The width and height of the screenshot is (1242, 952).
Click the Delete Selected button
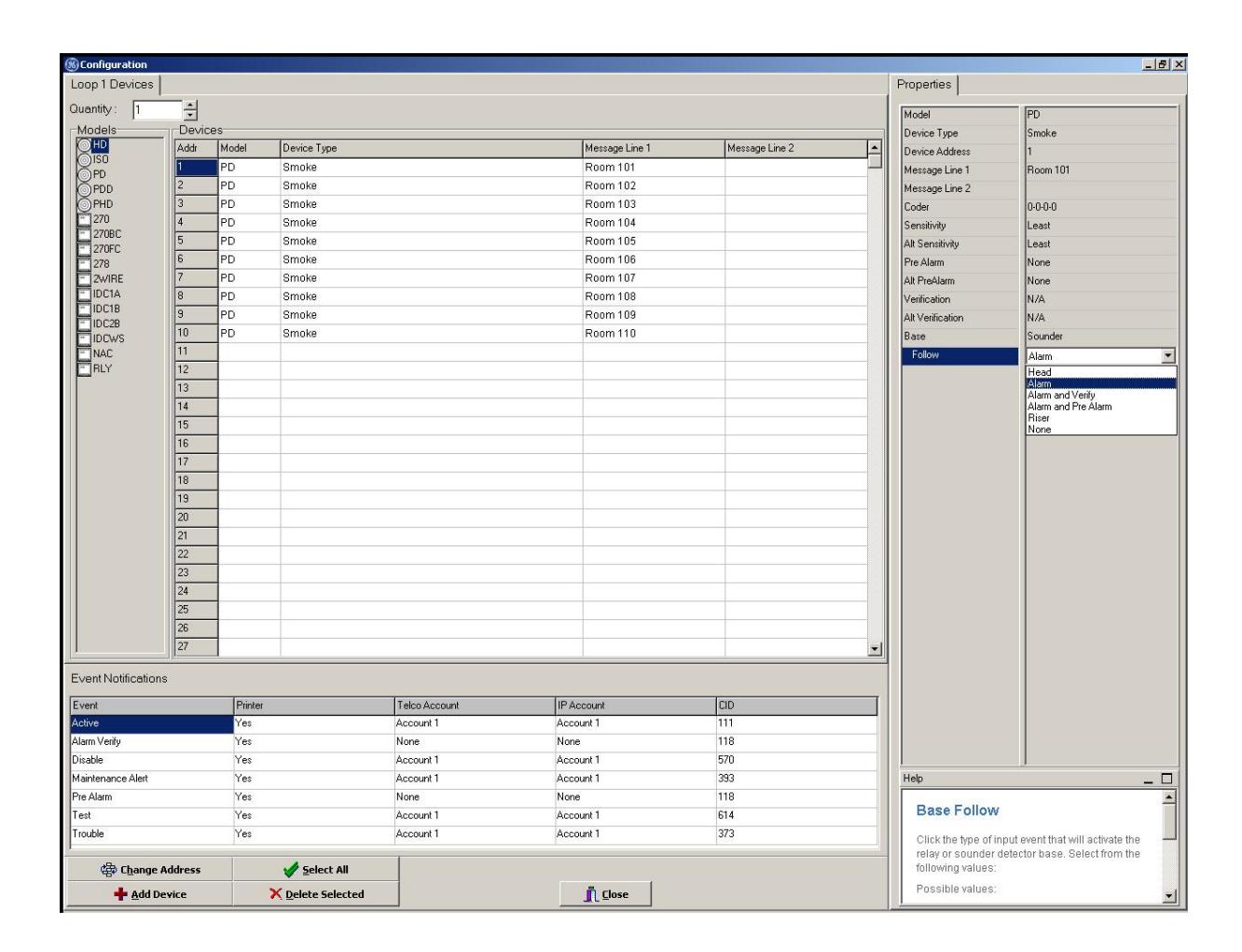pos(316,893)
